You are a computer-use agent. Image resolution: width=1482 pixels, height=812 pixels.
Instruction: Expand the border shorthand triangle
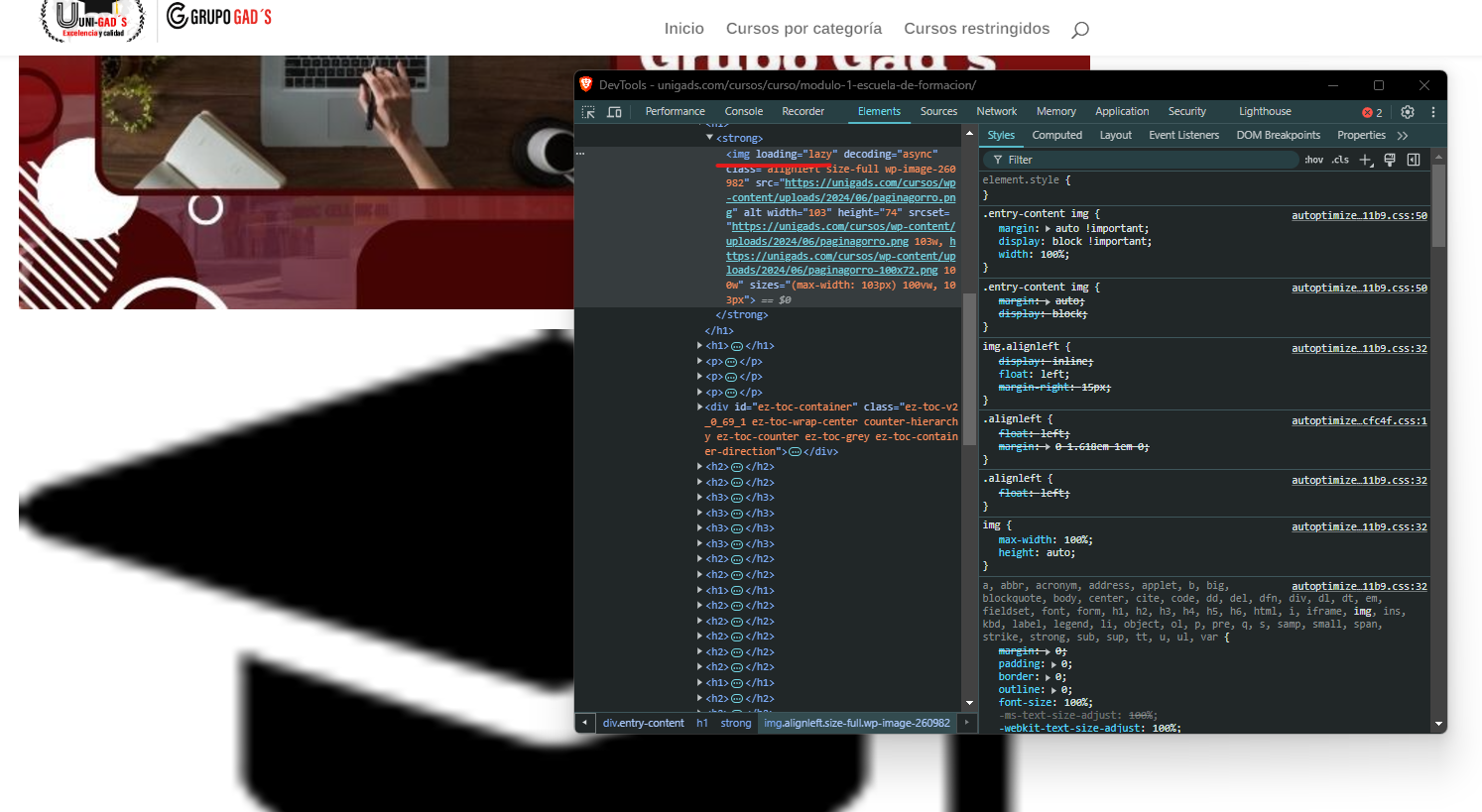tap(1048, 677)
